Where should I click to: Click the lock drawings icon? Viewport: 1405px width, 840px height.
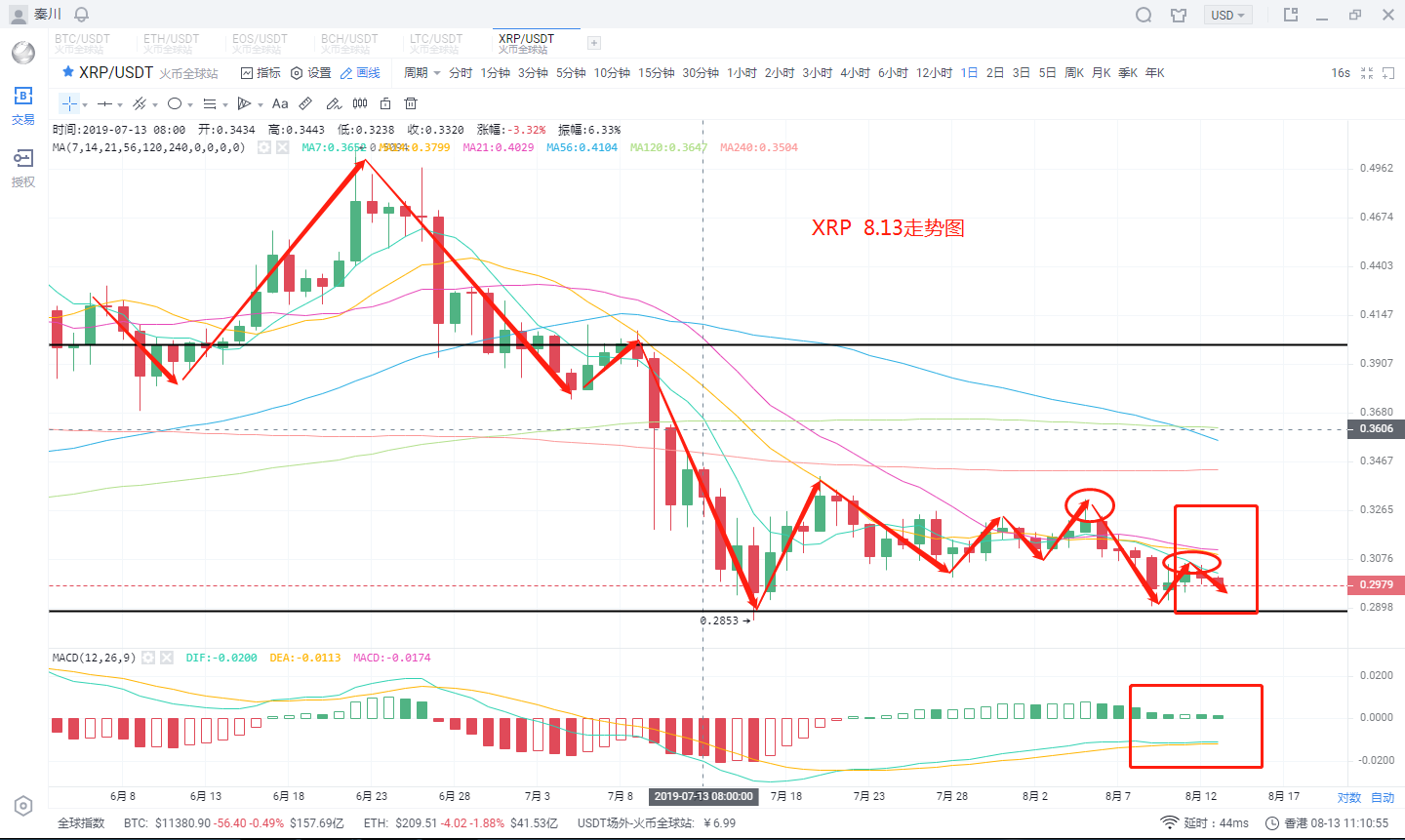click(385, 103)
